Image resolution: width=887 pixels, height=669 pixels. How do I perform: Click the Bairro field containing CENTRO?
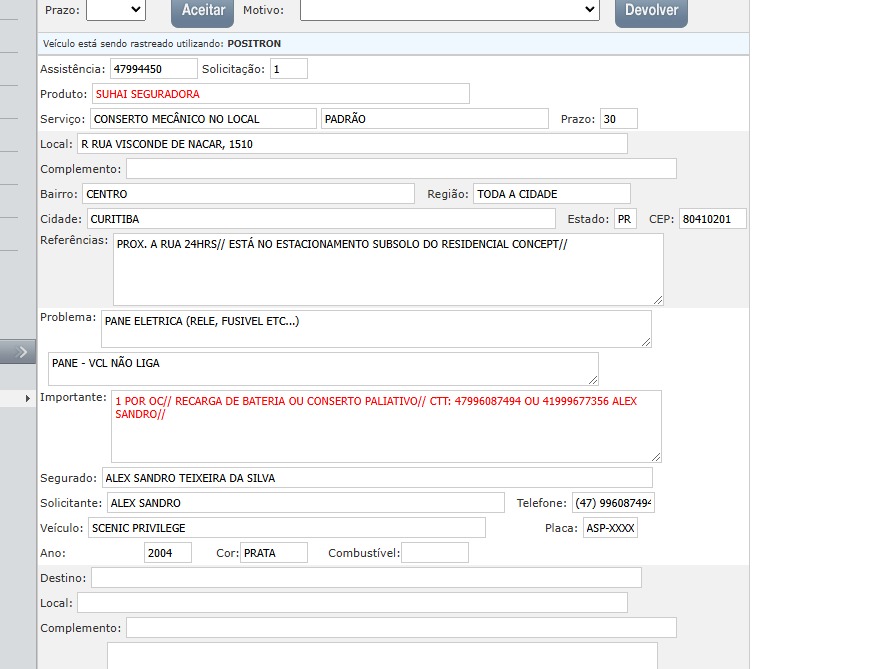click(x=247, y=194)
